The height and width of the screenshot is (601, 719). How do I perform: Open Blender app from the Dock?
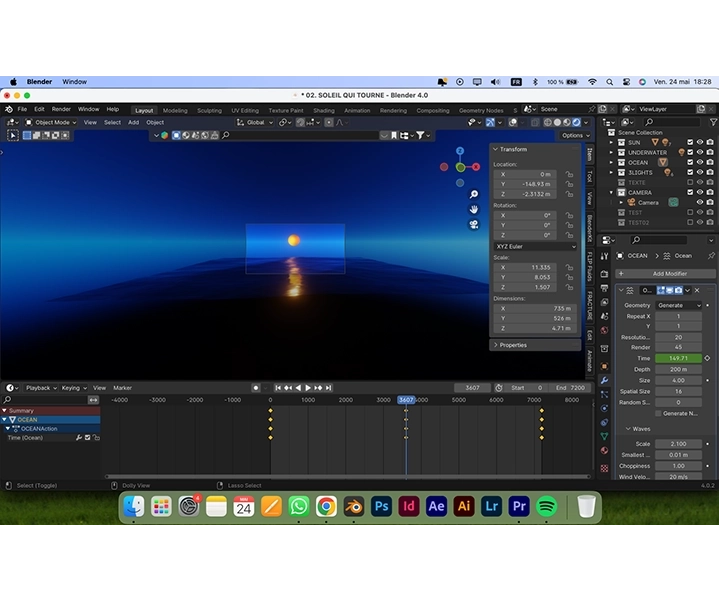coord(354,506)
